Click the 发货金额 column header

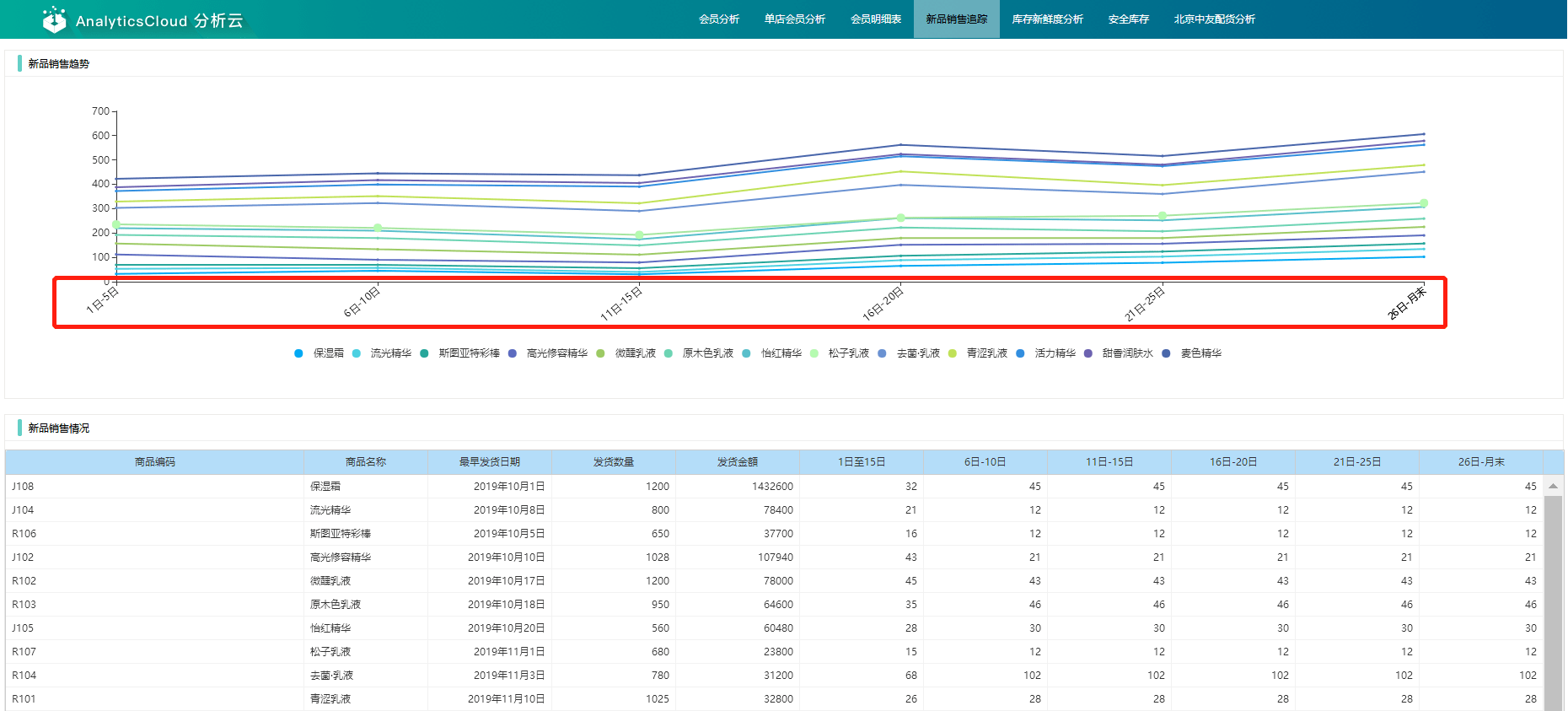pos(738,462)
